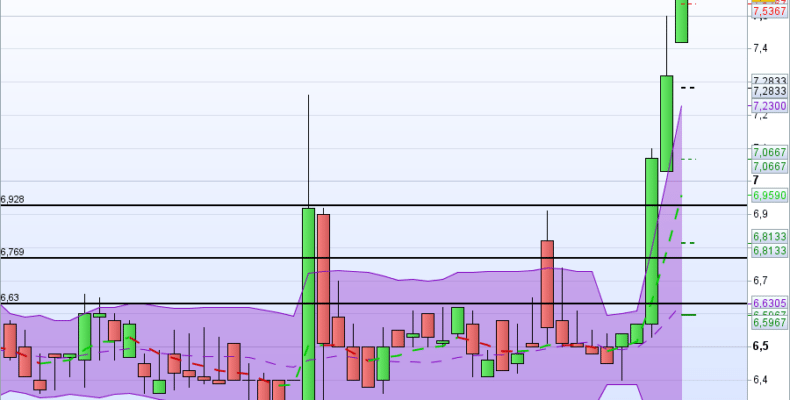This screenshot has width=790, height=400.
Task: Click the 6,5967 price tag
Action: (x=769, y=322)
